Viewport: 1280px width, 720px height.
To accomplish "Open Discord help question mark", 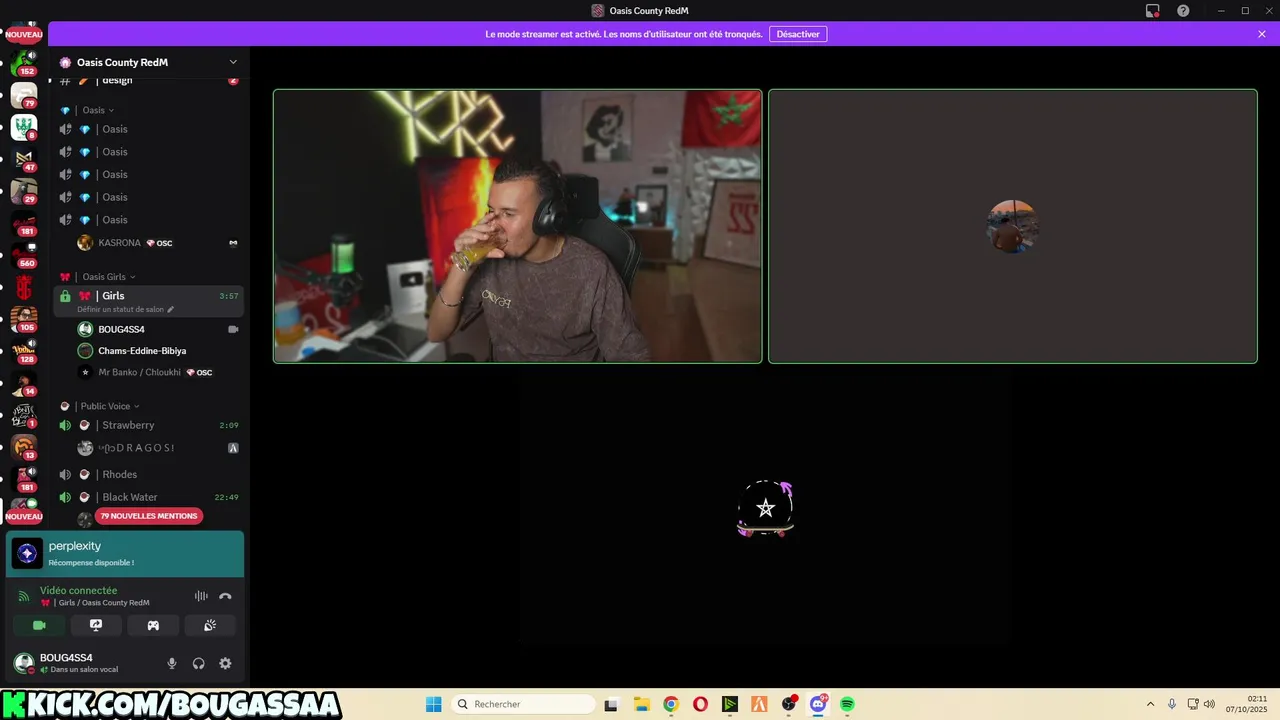I will point(1183,11).
